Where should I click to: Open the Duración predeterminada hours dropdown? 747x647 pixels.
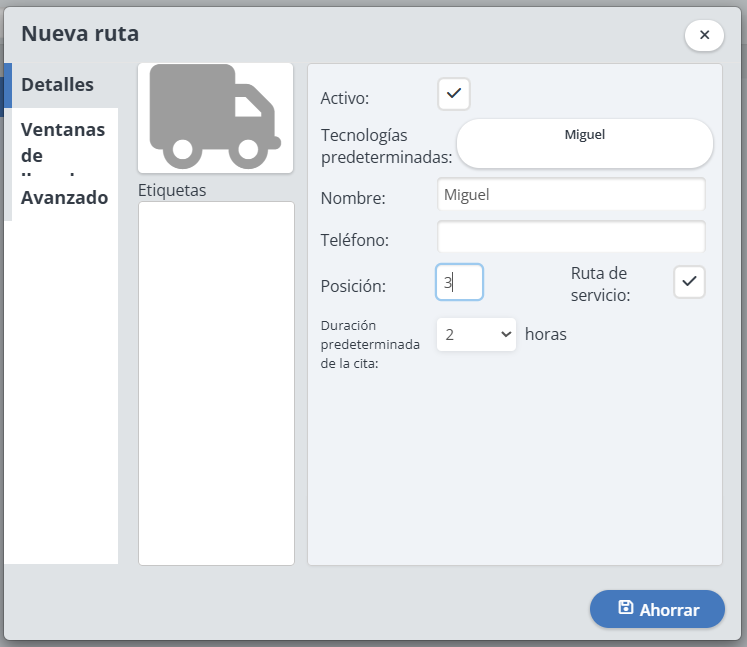pyautogui.click(x=476, y=334)
